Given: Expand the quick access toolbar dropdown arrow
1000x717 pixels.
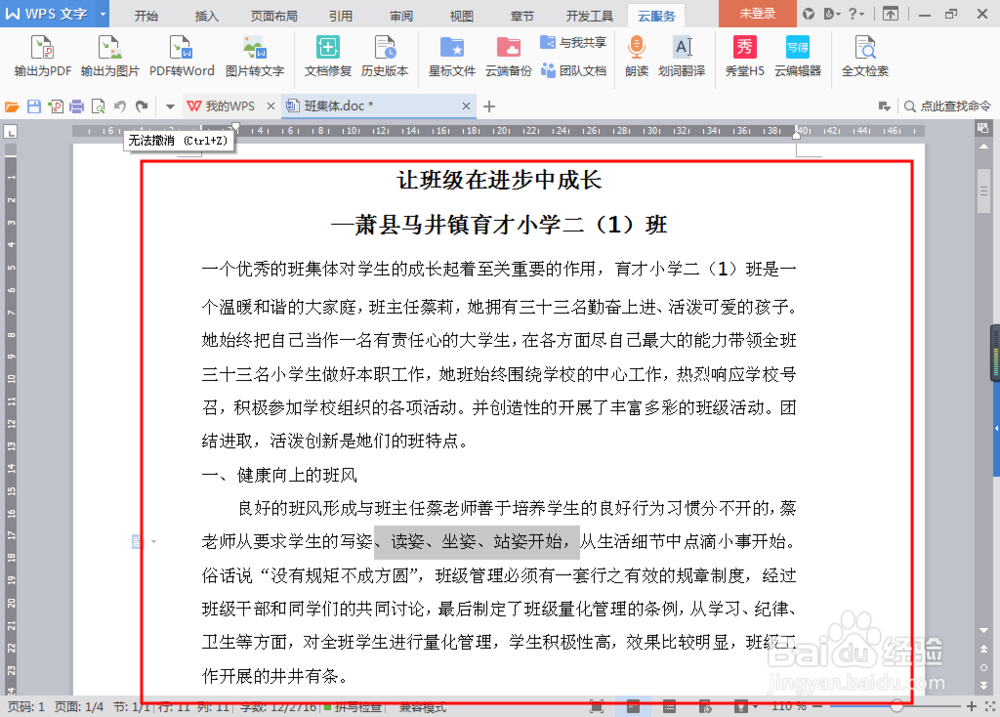Looking at the screenshot, I should (x=170, y=107).
